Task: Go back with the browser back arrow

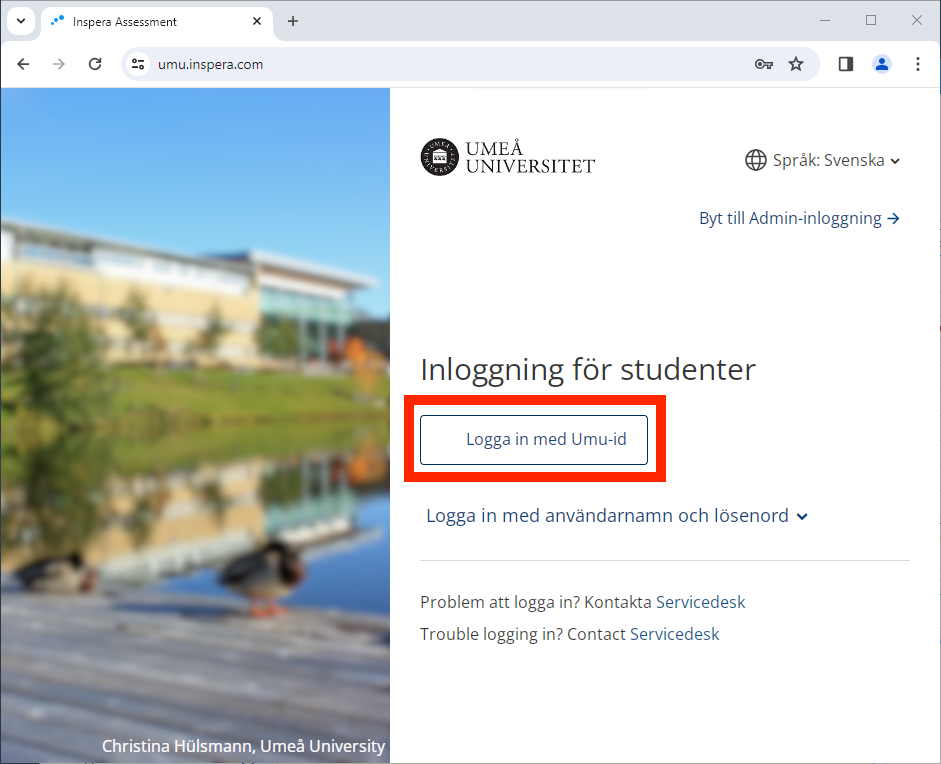Action: 23,64
